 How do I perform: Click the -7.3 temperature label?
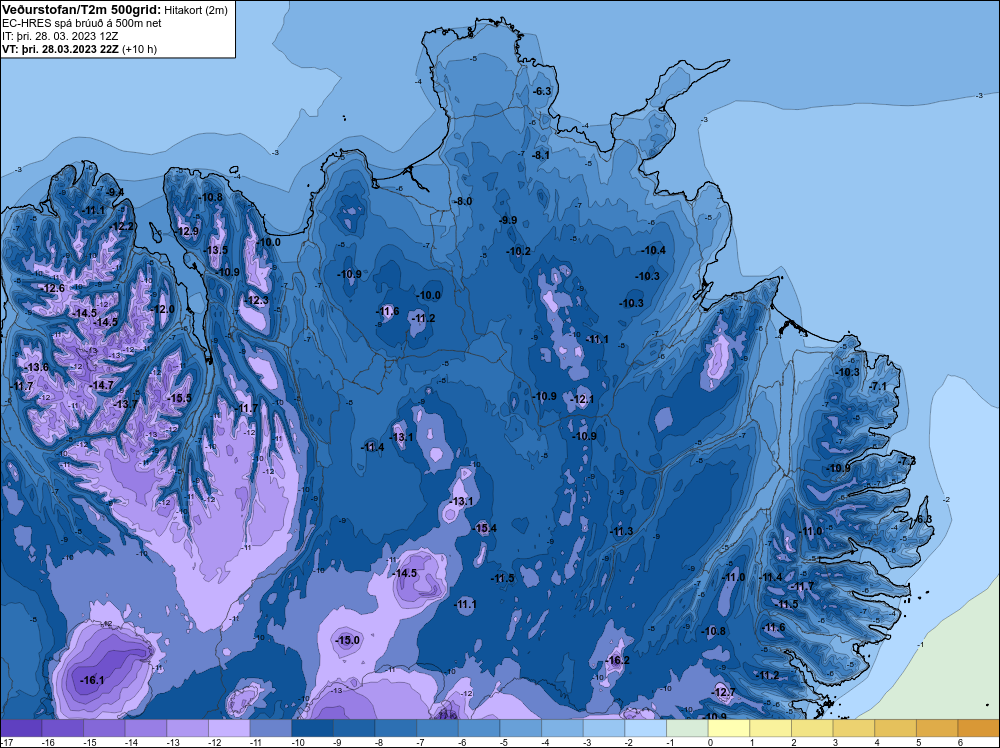click(906, 460)
